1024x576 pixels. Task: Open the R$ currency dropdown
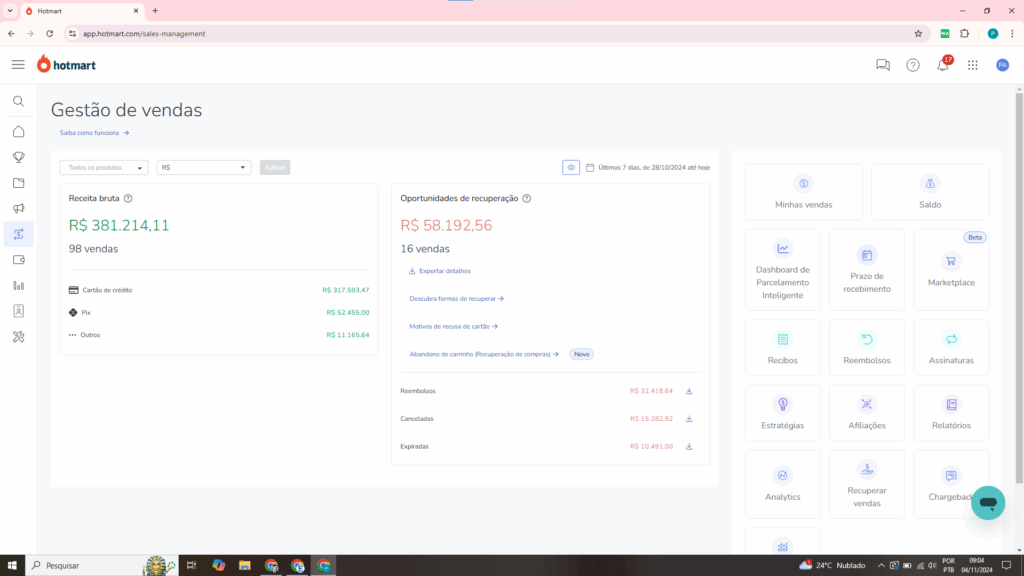coord(204,168)
